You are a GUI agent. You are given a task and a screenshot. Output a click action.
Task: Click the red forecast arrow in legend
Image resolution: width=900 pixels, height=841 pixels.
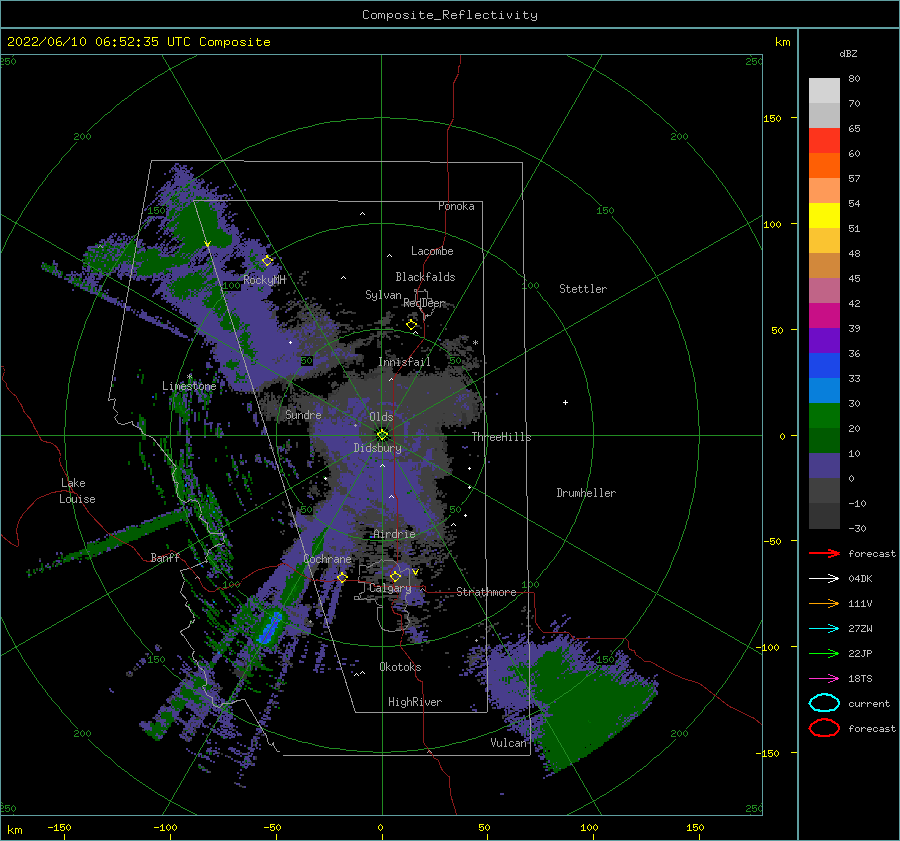[x=824, y=553]
